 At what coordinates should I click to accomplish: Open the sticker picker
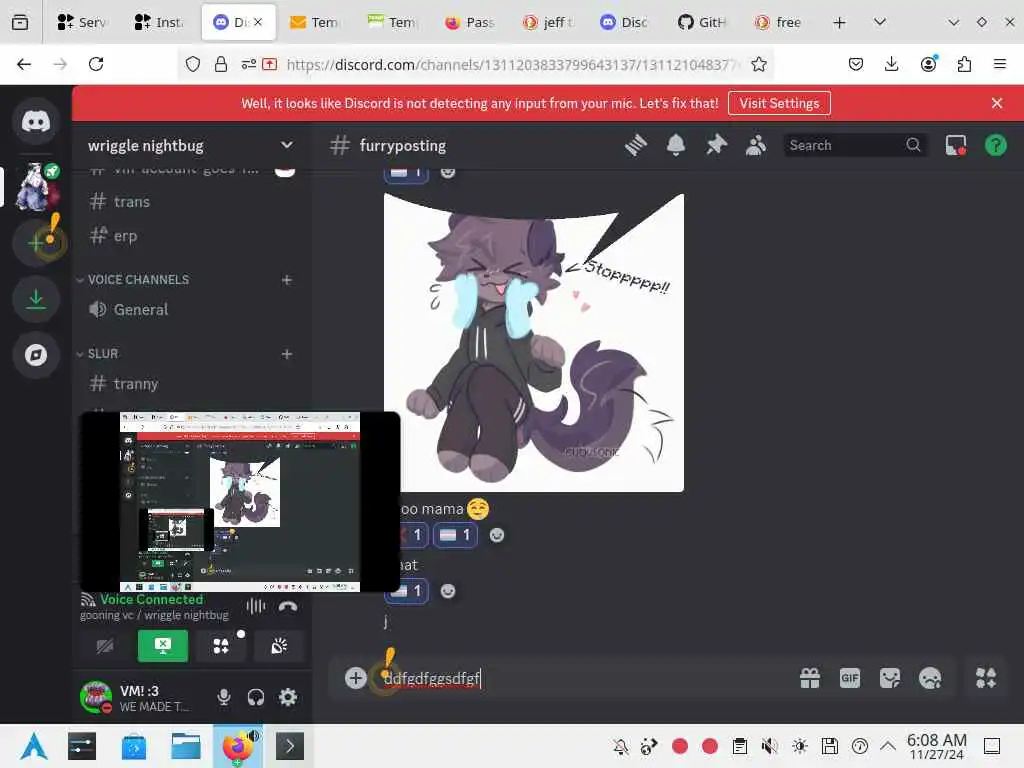(889, 679)
